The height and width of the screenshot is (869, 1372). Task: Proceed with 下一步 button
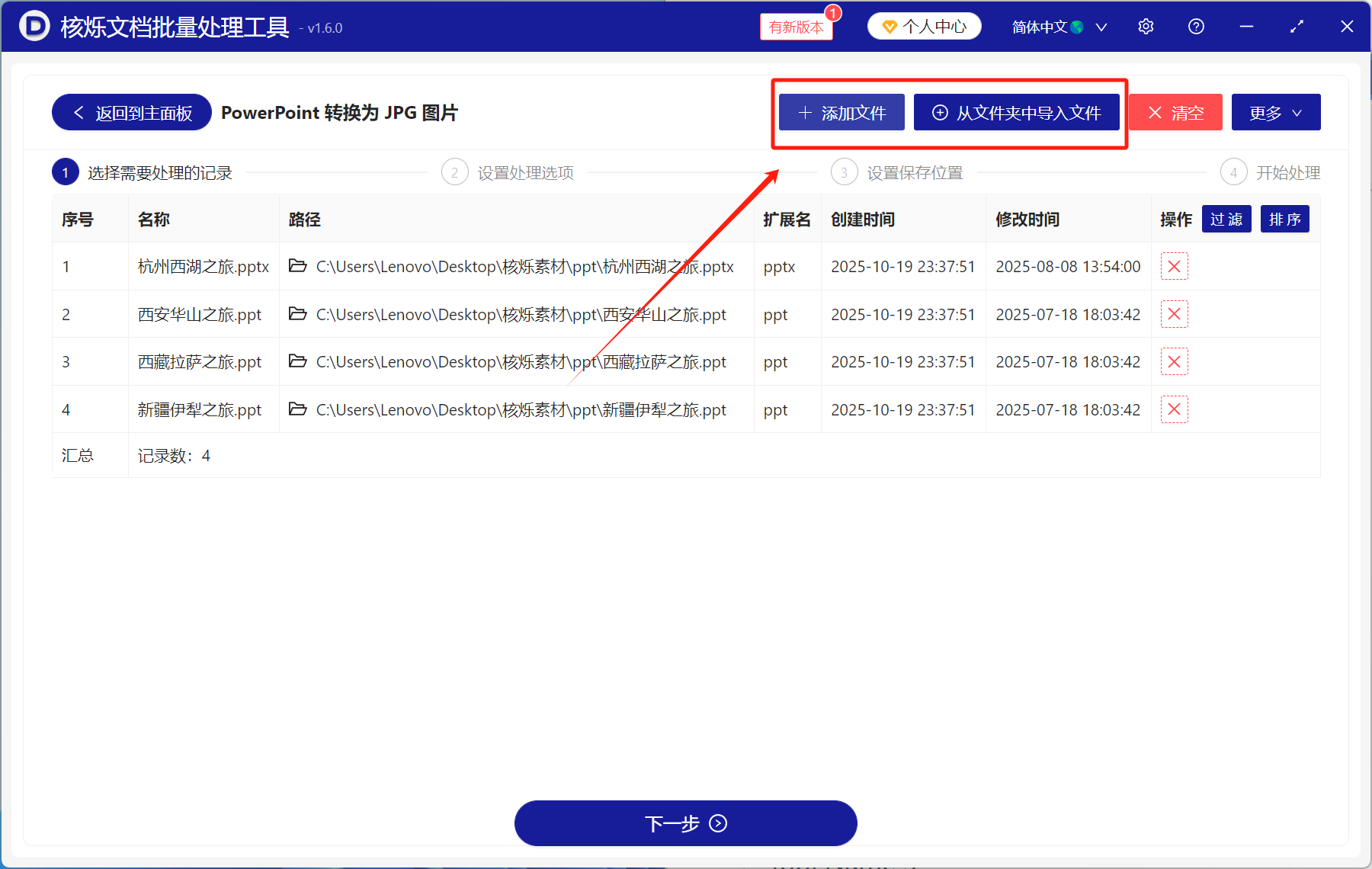[x=686, y=823]
